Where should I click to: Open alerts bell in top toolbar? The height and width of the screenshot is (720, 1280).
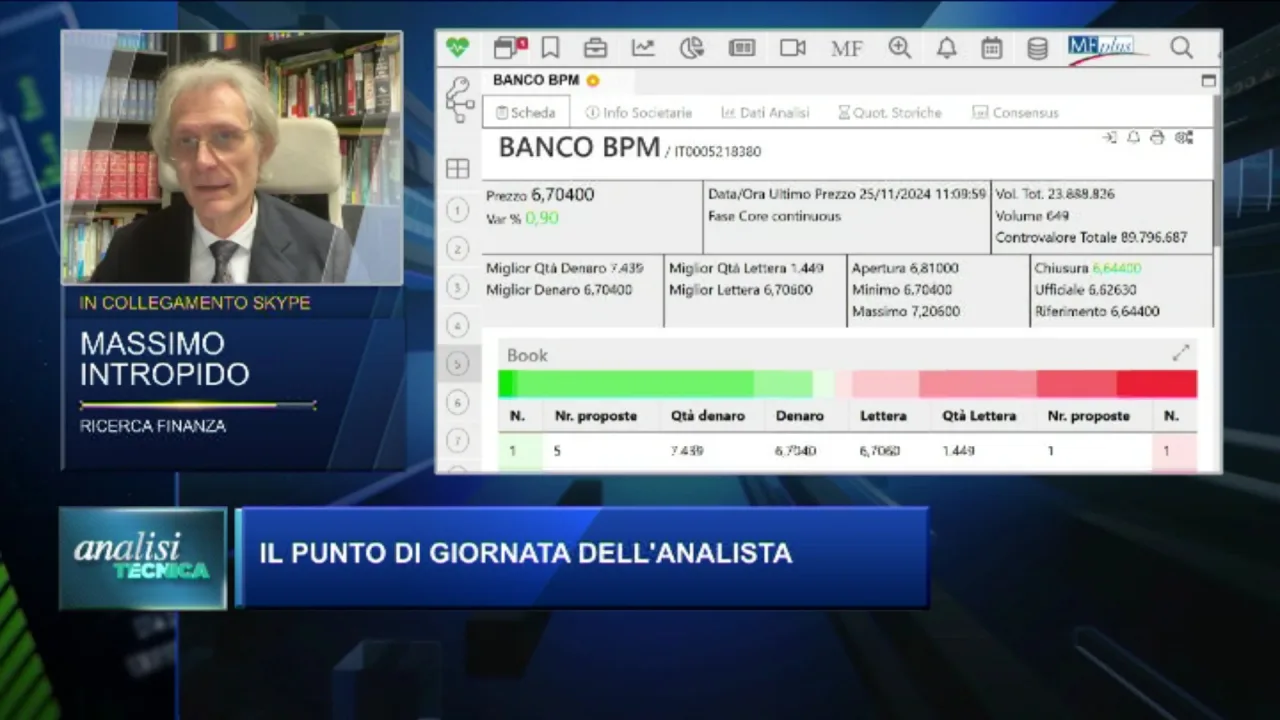[946, 47]
